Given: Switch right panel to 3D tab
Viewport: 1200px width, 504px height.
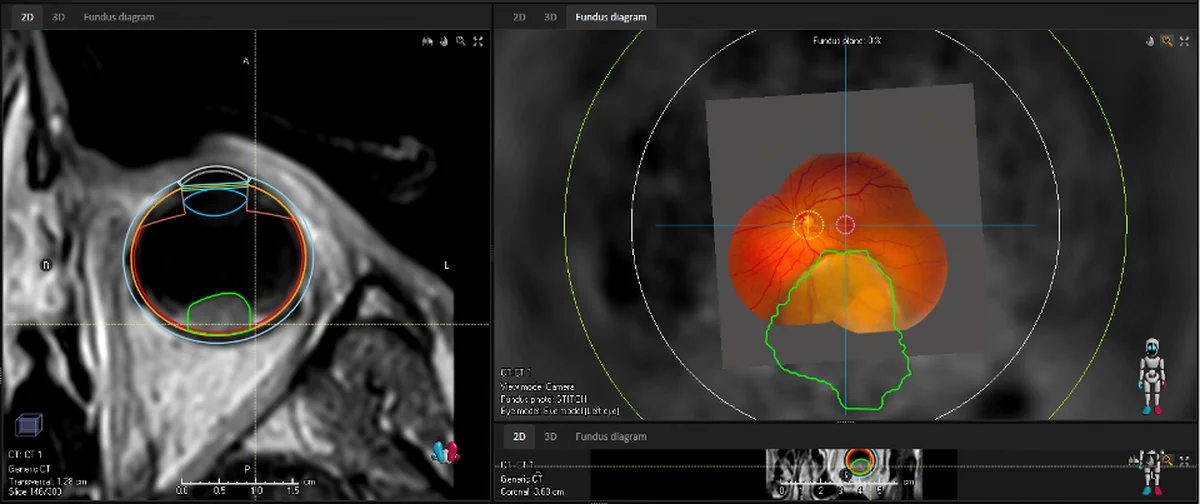Looking at the screenshot, I should point(549,17).
